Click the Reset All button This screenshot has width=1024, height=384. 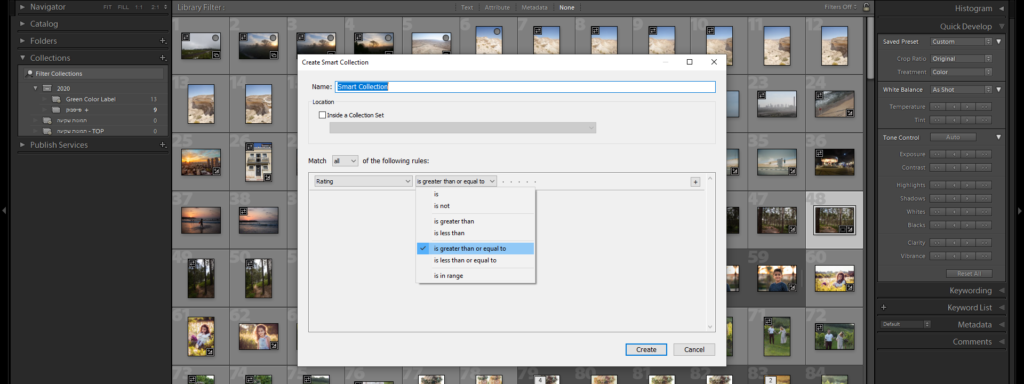(969, 274)
